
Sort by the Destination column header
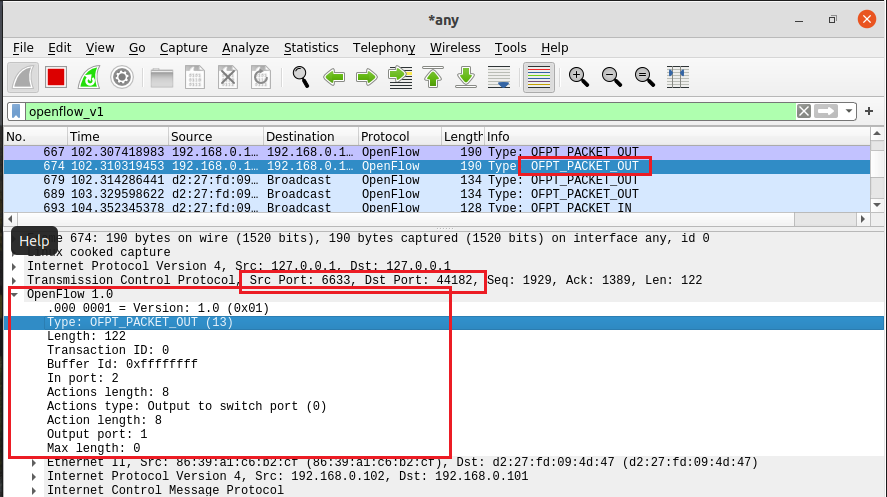(311, 137)
